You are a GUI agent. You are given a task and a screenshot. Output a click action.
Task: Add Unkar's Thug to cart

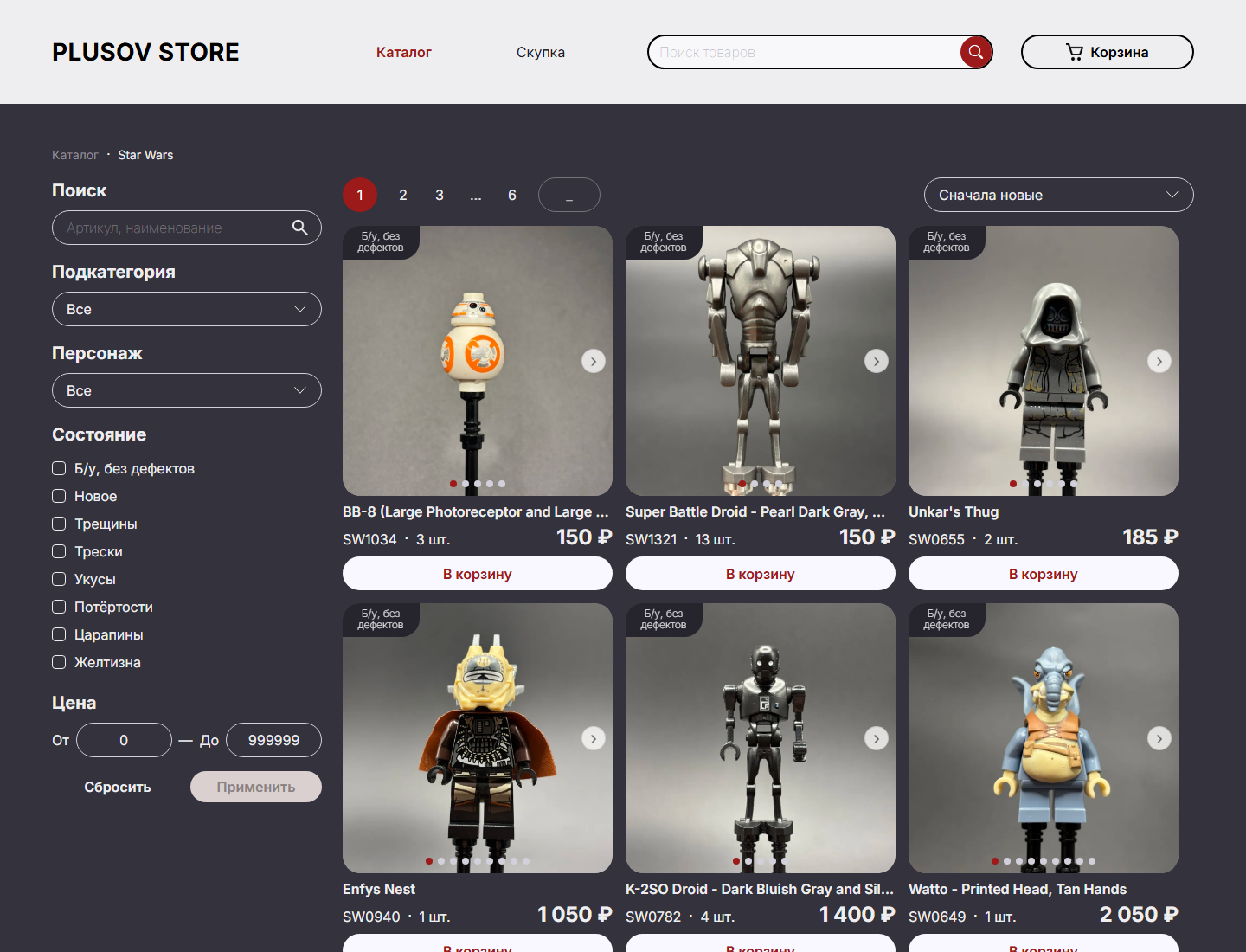1044,574
